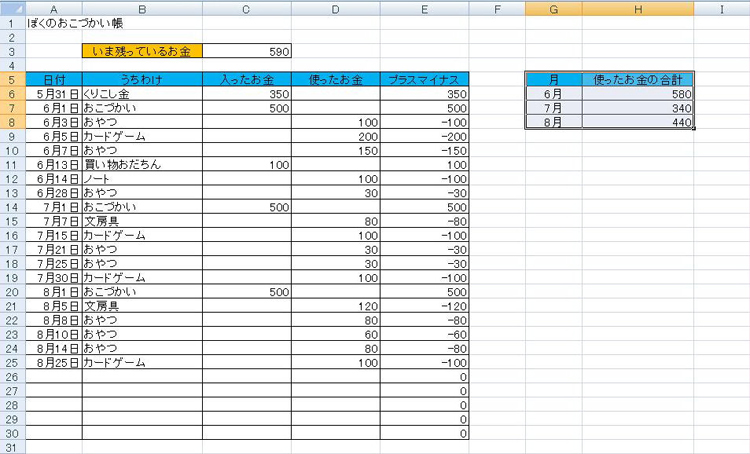Viewport: 750px width, 454px height.
Task: Select the column H header
Action: tap(637, 8)
